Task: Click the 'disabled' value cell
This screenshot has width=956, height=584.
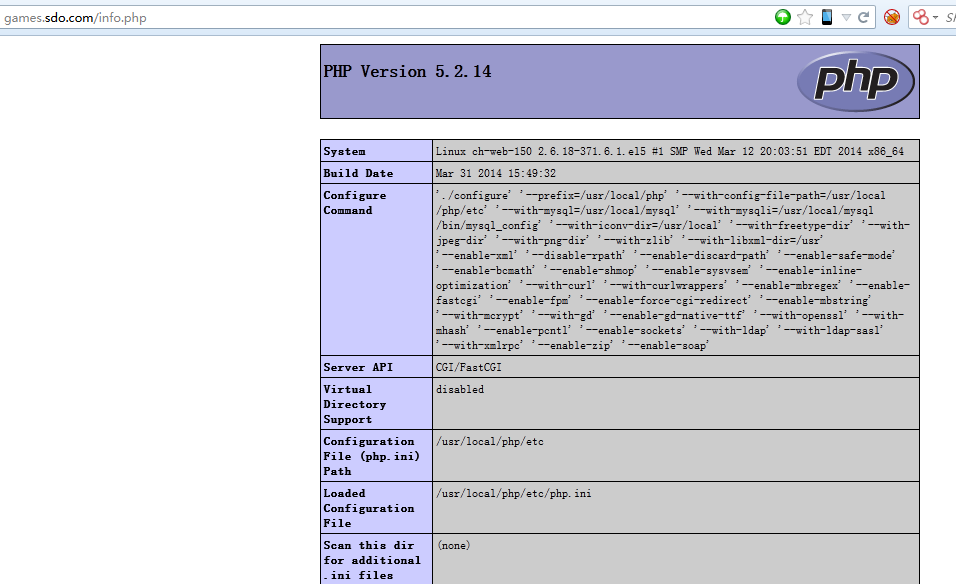Action: click(x=676, y=404)
